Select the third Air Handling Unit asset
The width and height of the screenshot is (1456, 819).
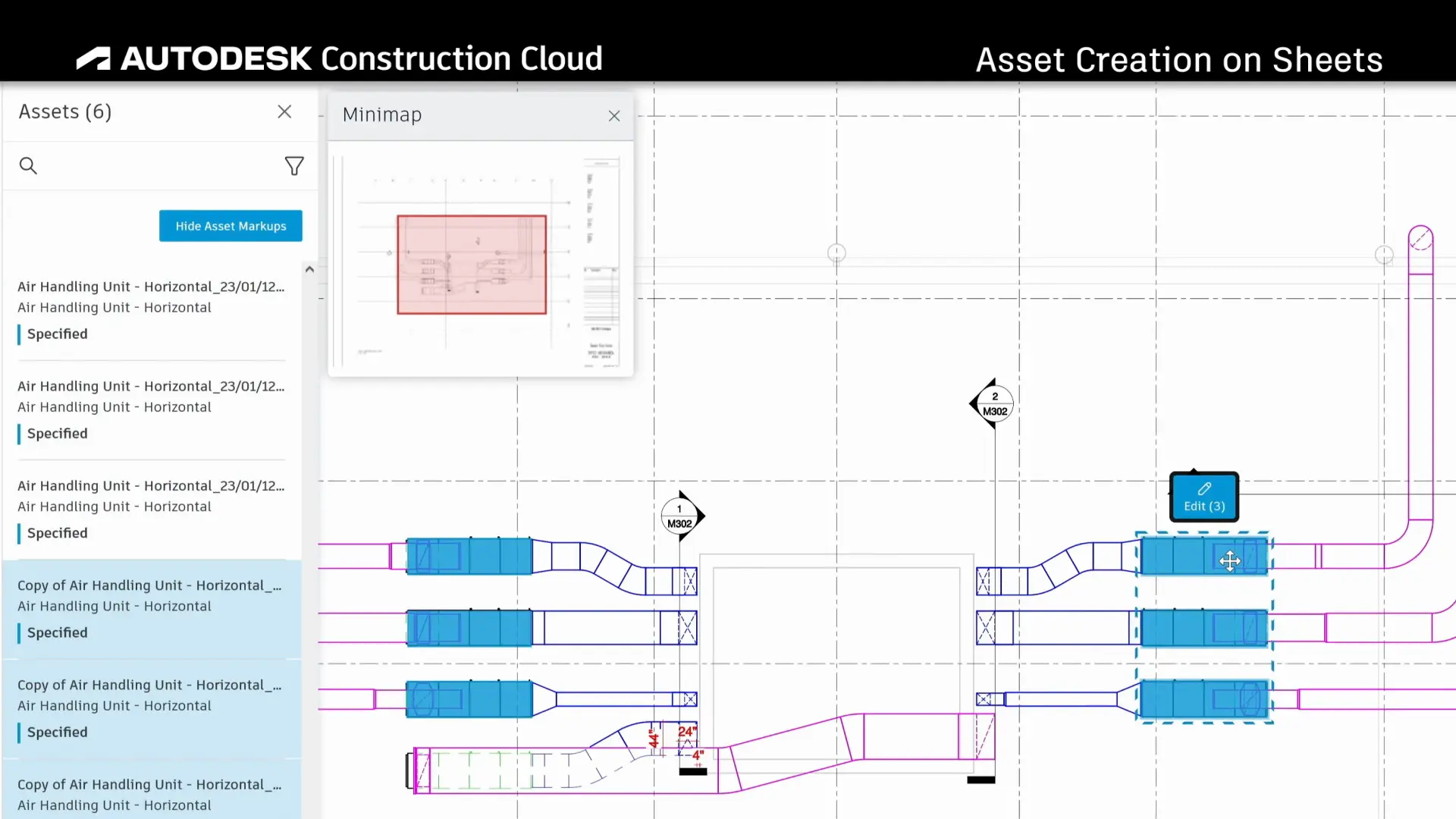pos(152,509)
